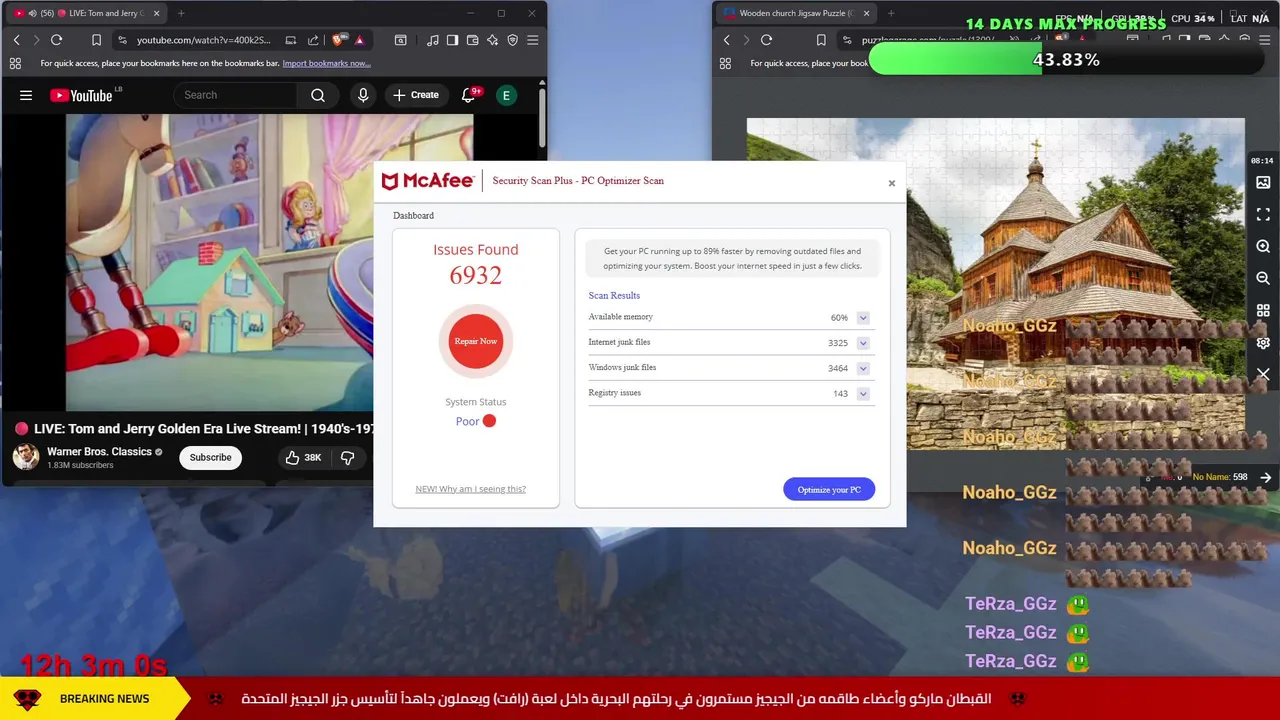Click the red Repair Now button
This screenshot has height=720, width=1280.
[476, 341]
